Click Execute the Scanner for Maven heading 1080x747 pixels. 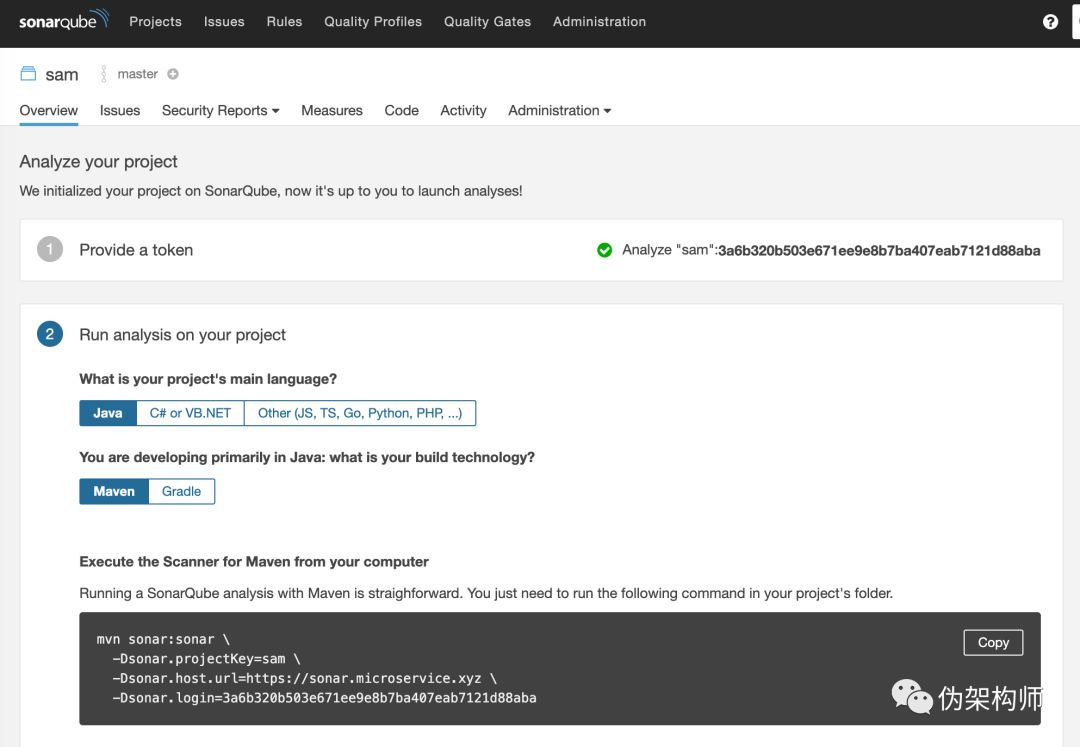tap(253, 562)
